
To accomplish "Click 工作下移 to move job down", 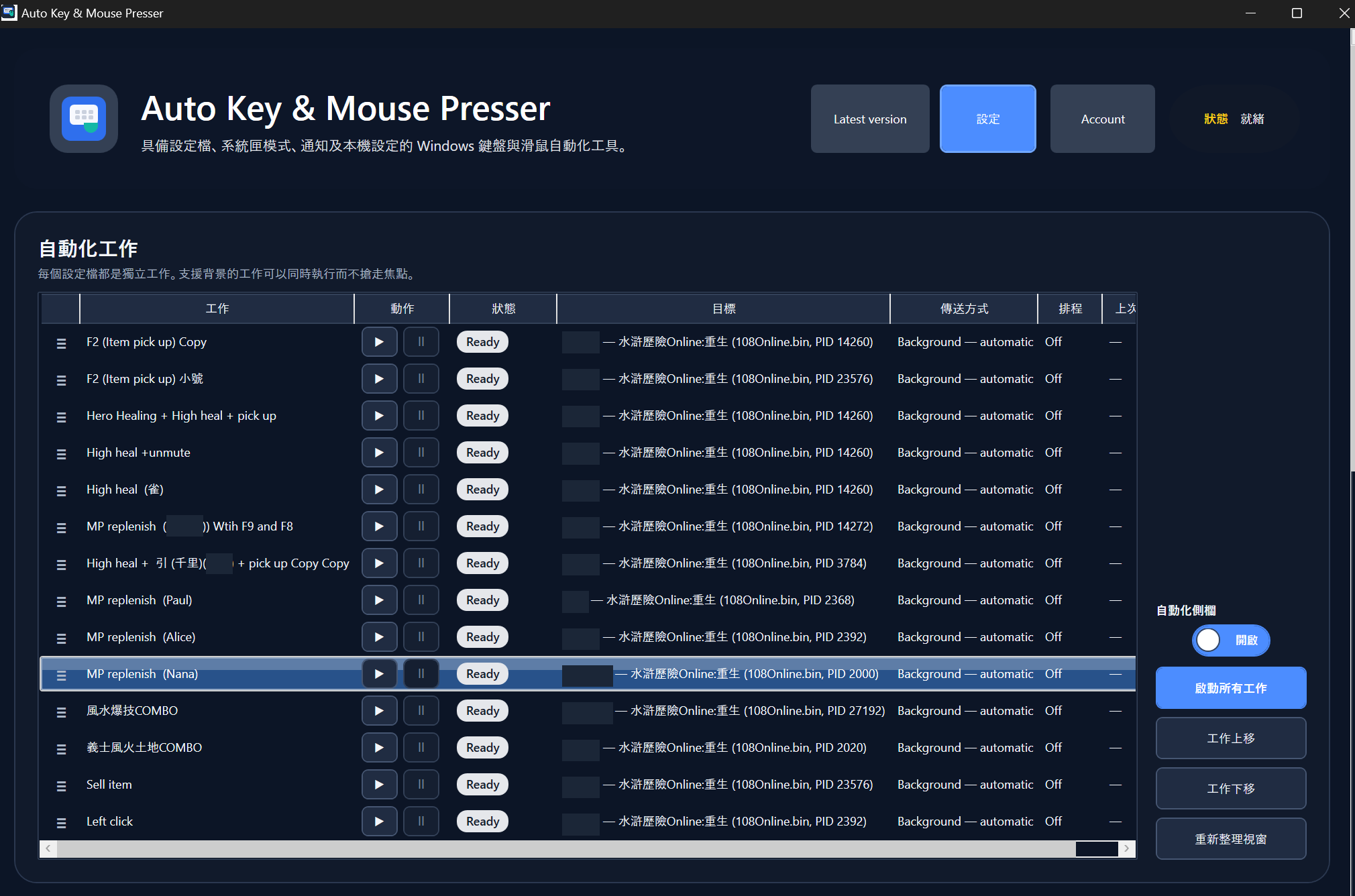I will point(1230,789).
